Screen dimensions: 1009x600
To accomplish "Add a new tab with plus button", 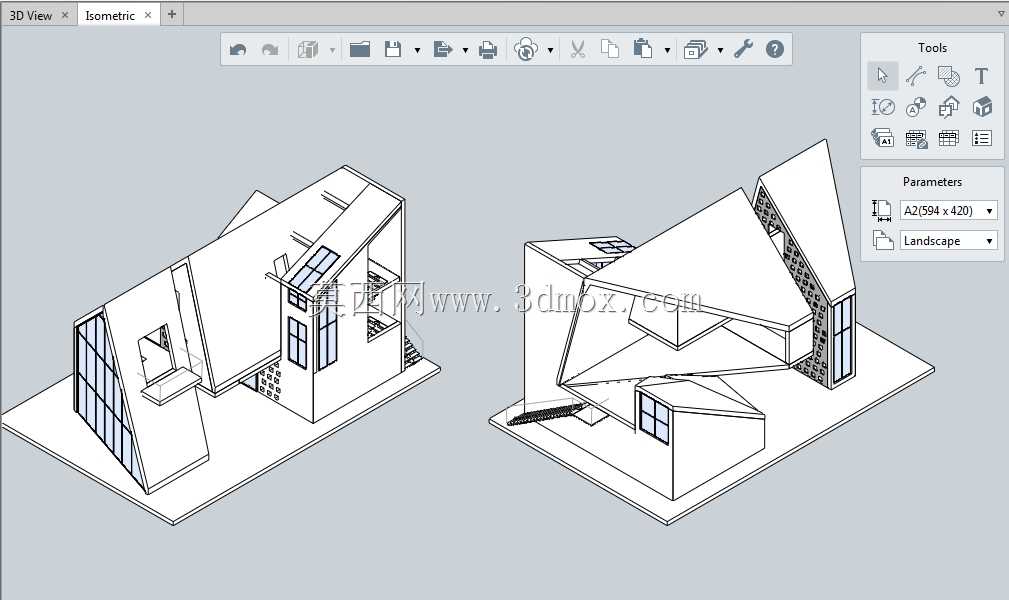I will coord(172,14).
